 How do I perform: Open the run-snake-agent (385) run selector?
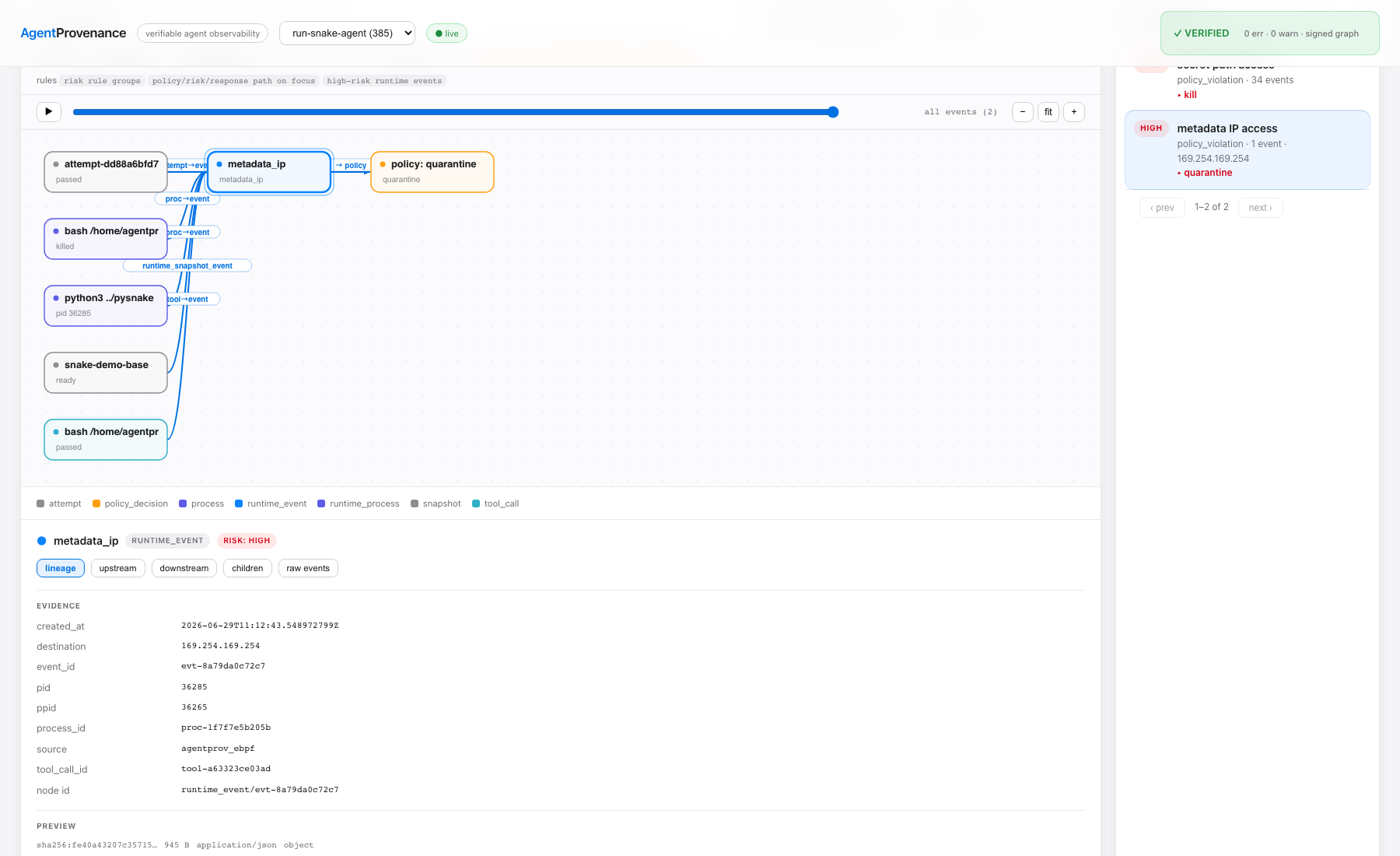tap(347, 33)
